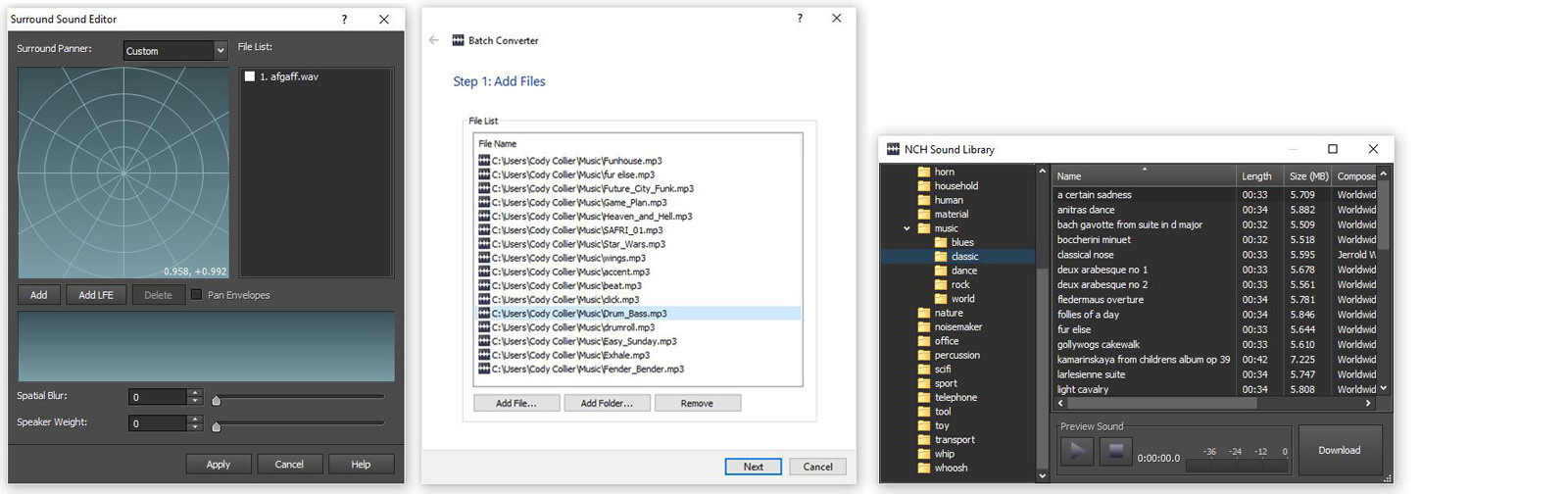Viewport: 1568px width, 494px height.
Task: Click the Add File... button
Action: pos(516,403)
